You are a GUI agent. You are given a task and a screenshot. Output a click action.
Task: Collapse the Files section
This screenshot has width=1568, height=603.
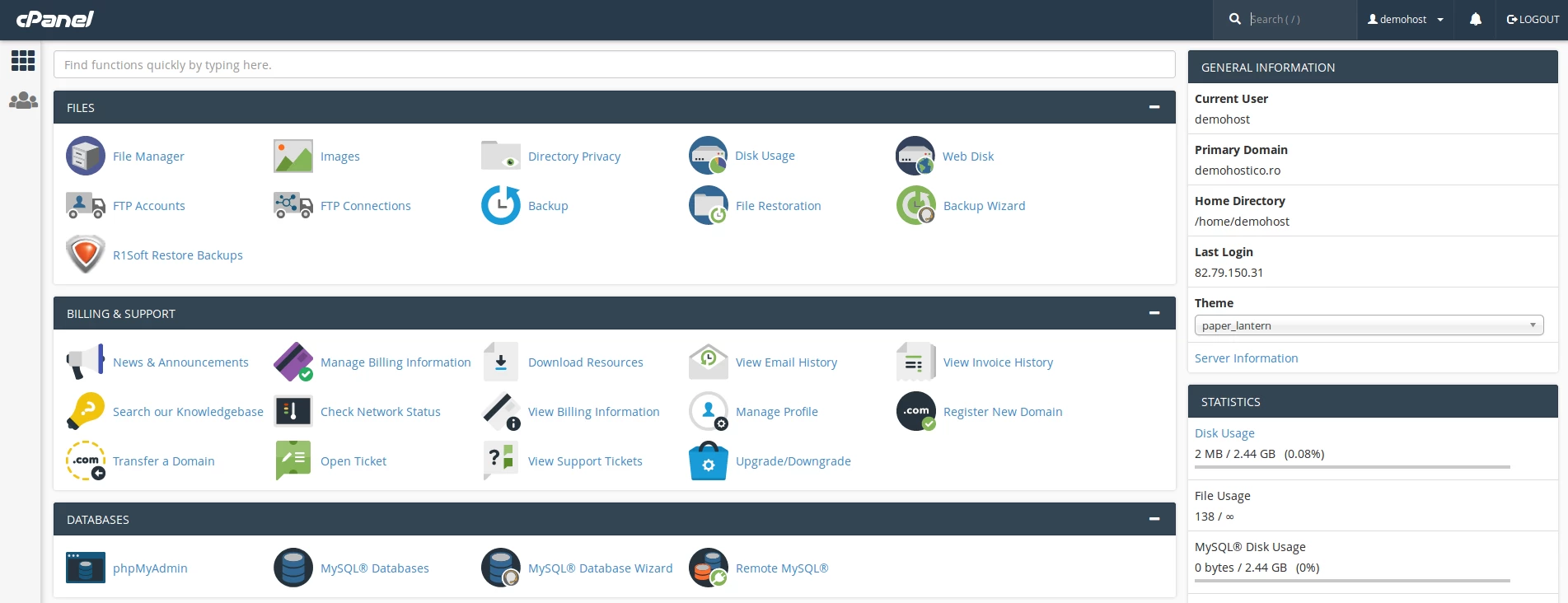pos(1154,107)
